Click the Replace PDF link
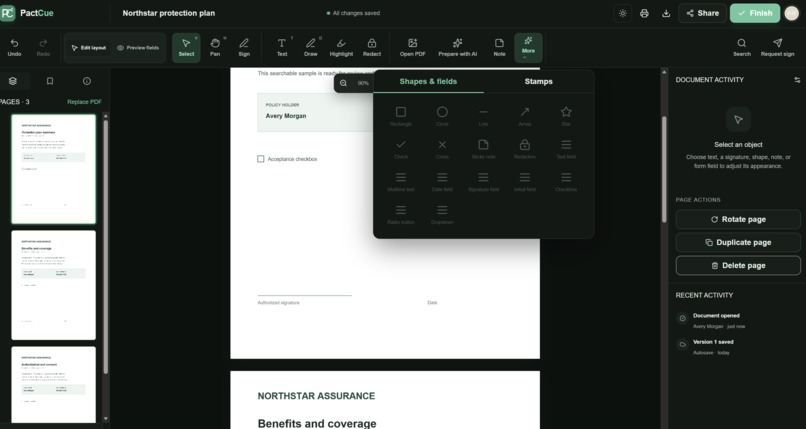The image size is (806, 429). point(84,102)
